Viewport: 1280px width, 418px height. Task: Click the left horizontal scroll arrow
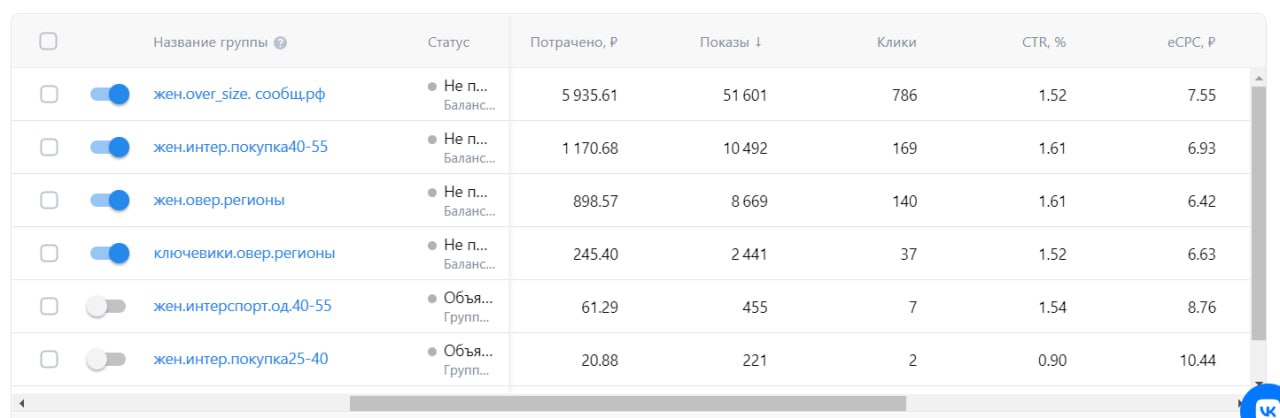21,403
